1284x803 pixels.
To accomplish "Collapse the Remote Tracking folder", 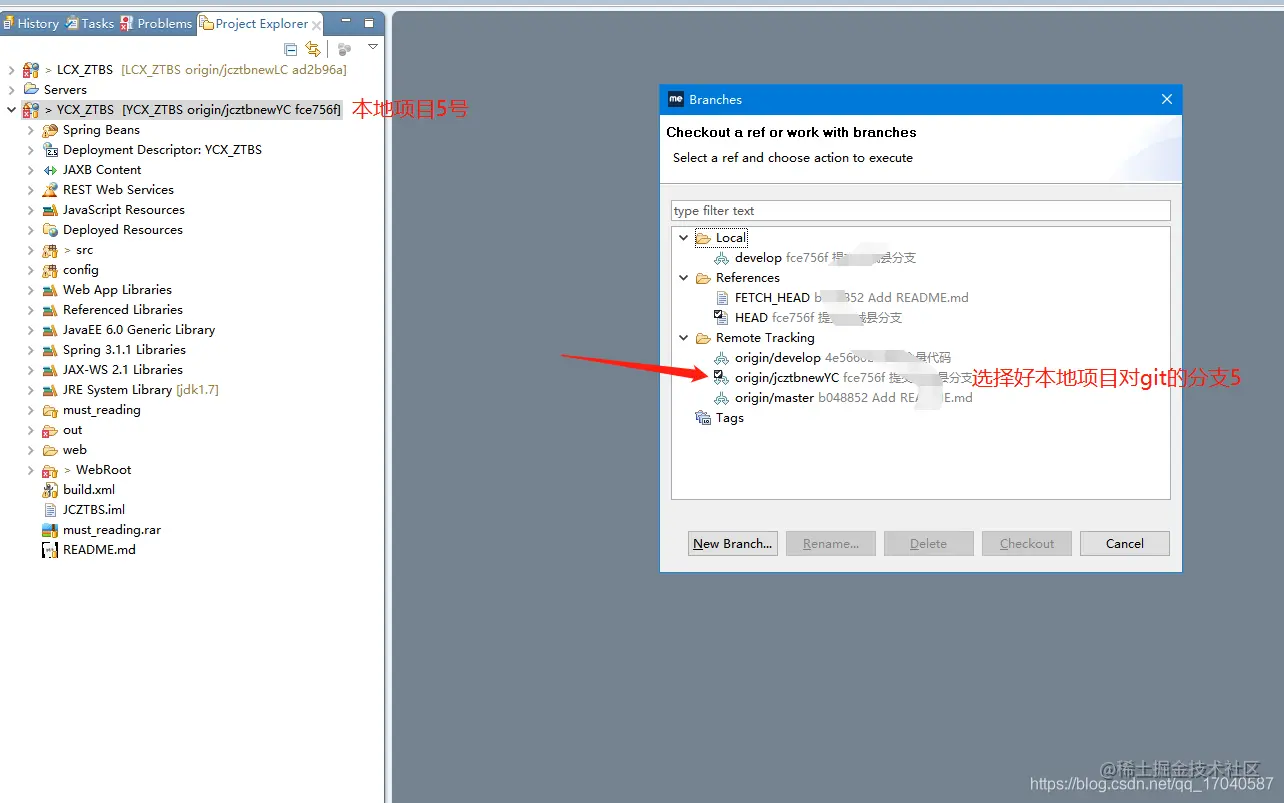I will pyautogui.click(x=684, y=338).
